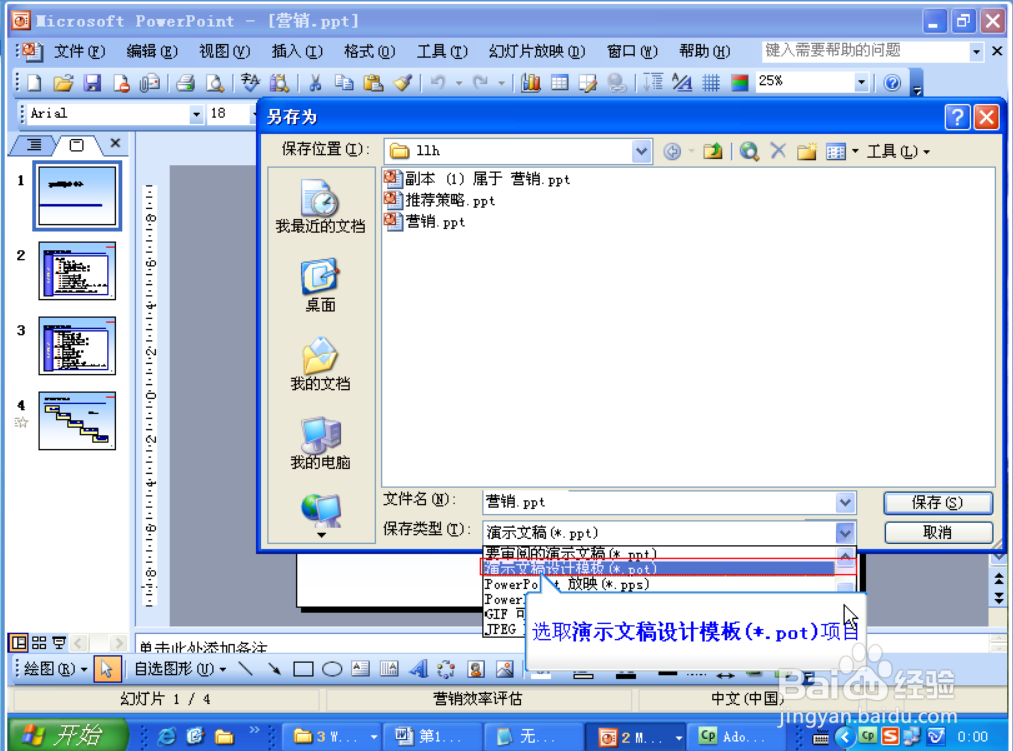Open the Edit menu
1013x751 pixels.
[152, 51]
